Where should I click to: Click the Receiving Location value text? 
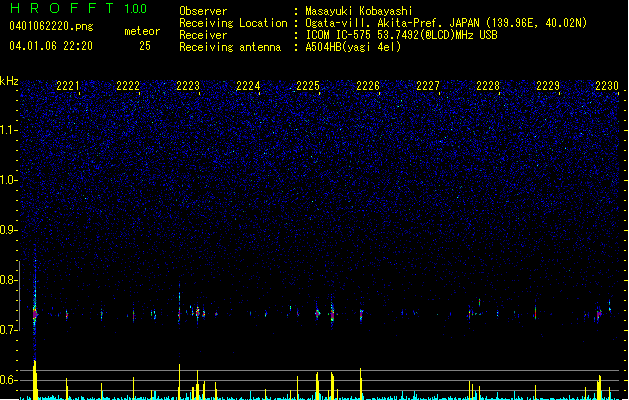pyautogui.click(x=446, y=23)
